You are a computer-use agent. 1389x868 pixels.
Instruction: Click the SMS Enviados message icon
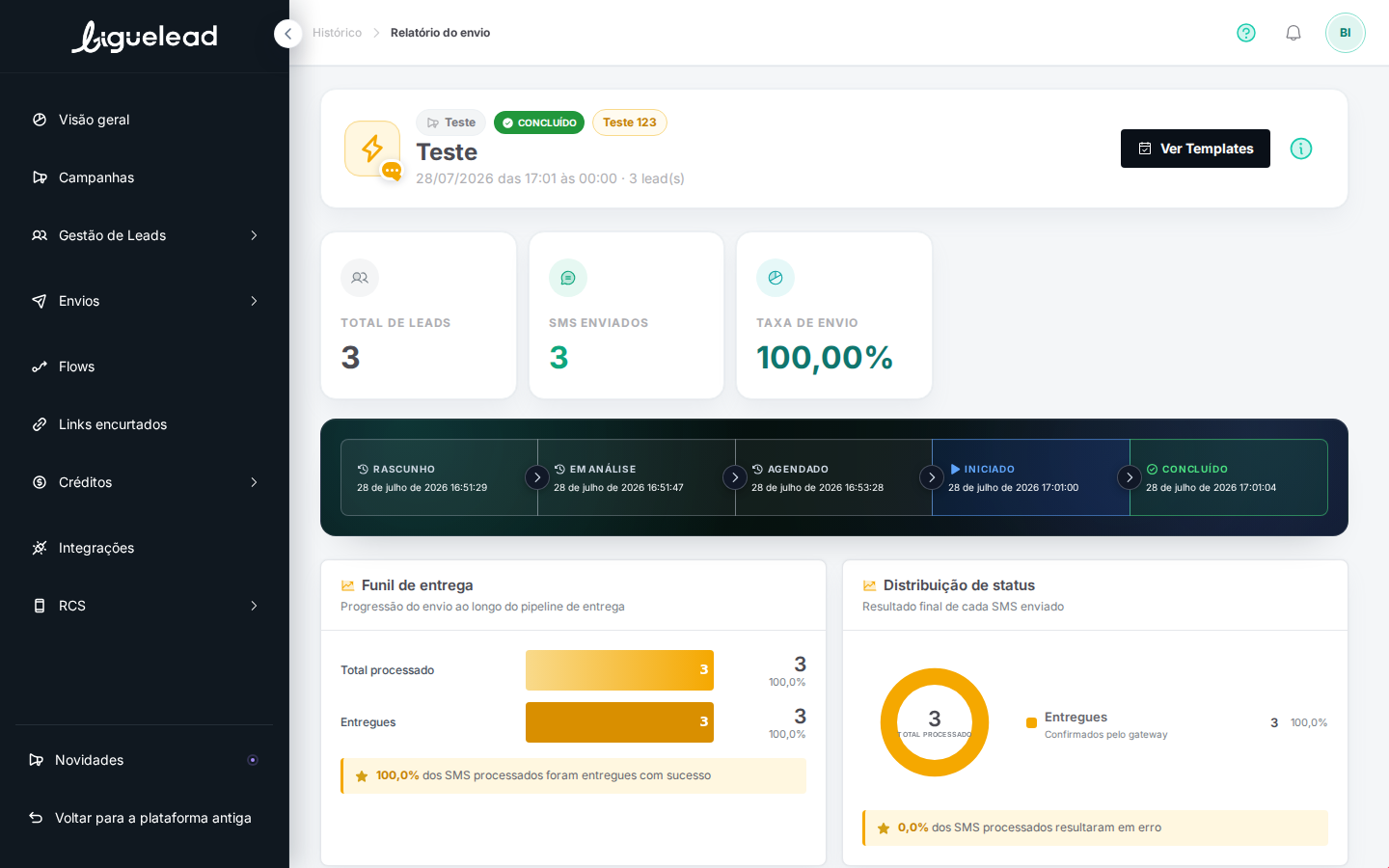[568, 278]
